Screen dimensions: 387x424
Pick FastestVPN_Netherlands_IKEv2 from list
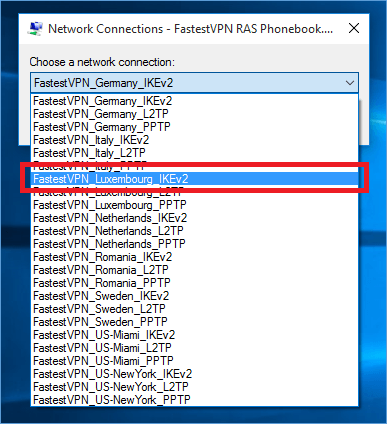pos(194,218)
